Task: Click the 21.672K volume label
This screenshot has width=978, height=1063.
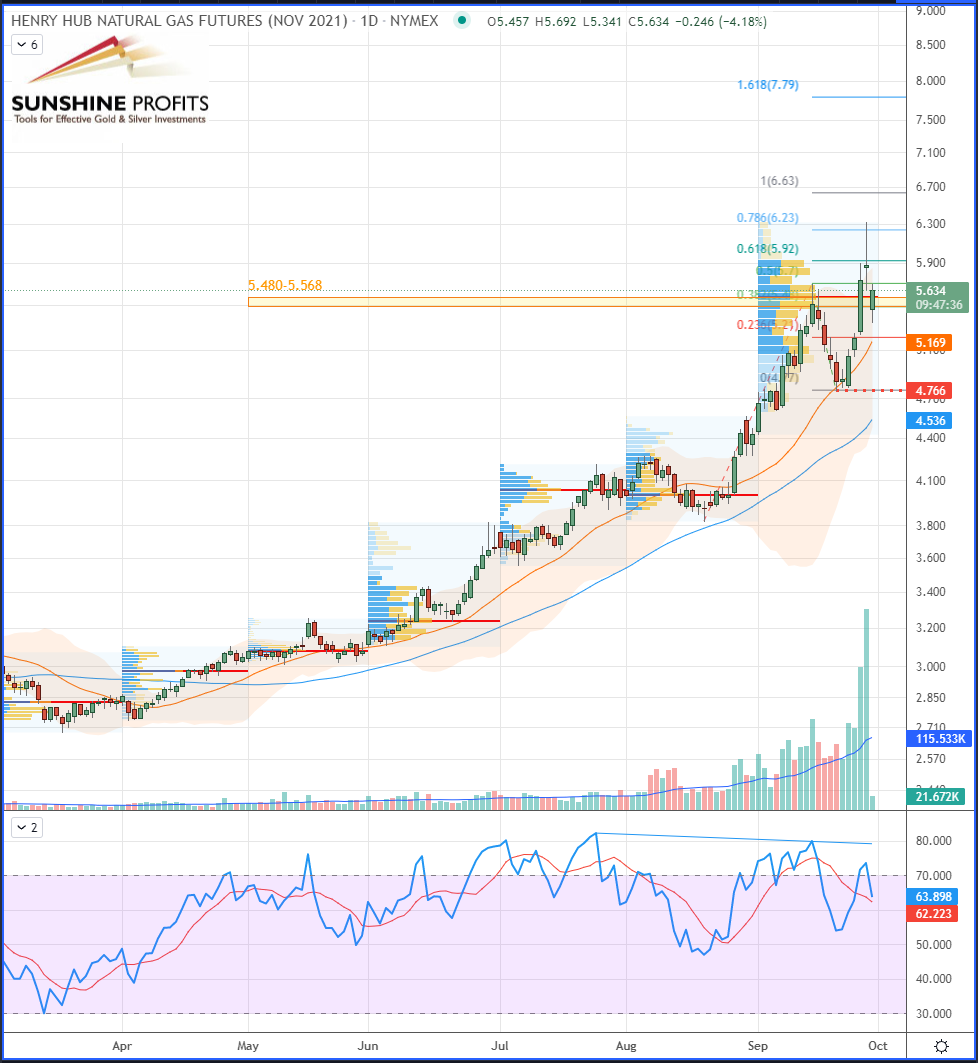Action: (x=936, y=797)
